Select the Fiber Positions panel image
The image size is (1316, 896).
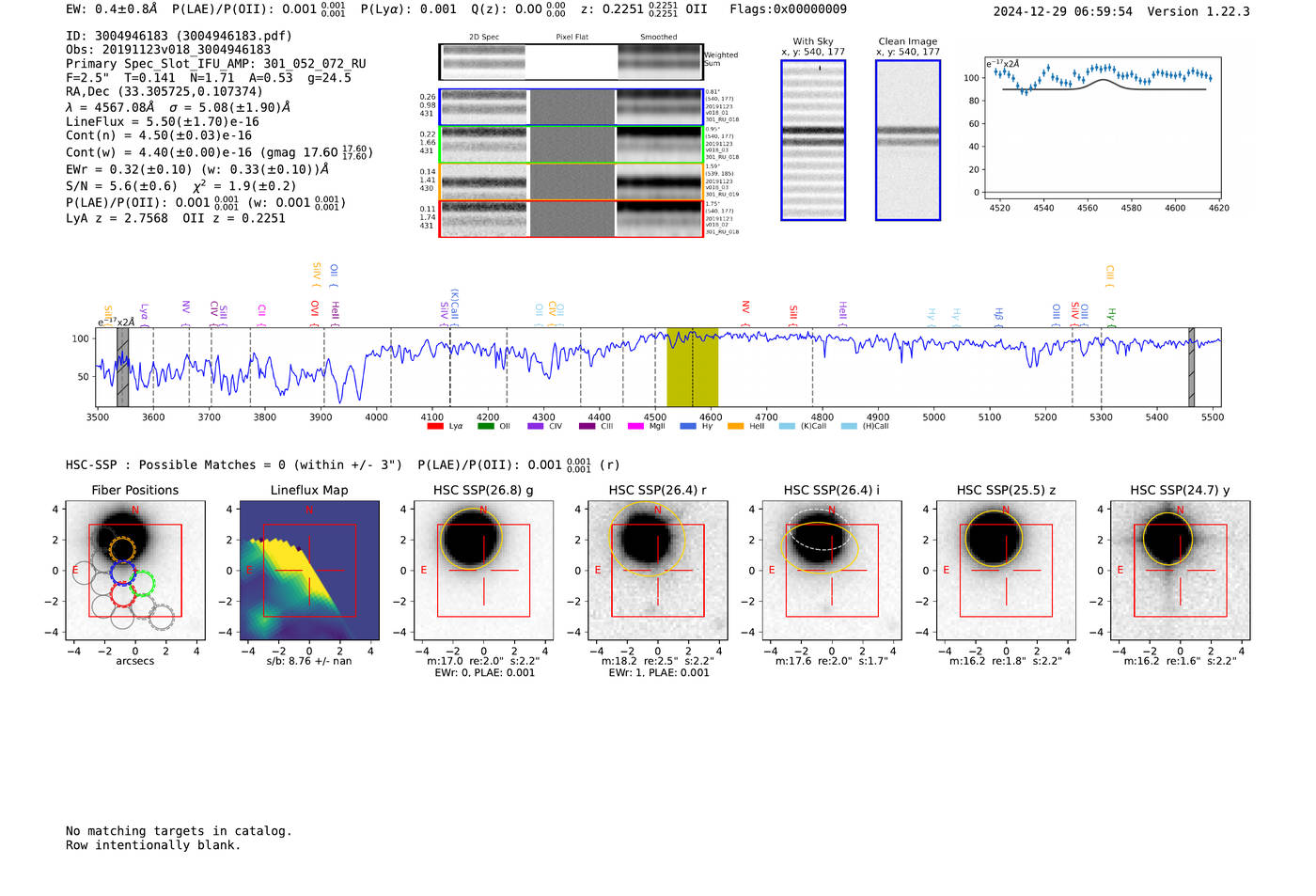coord(135,571)
